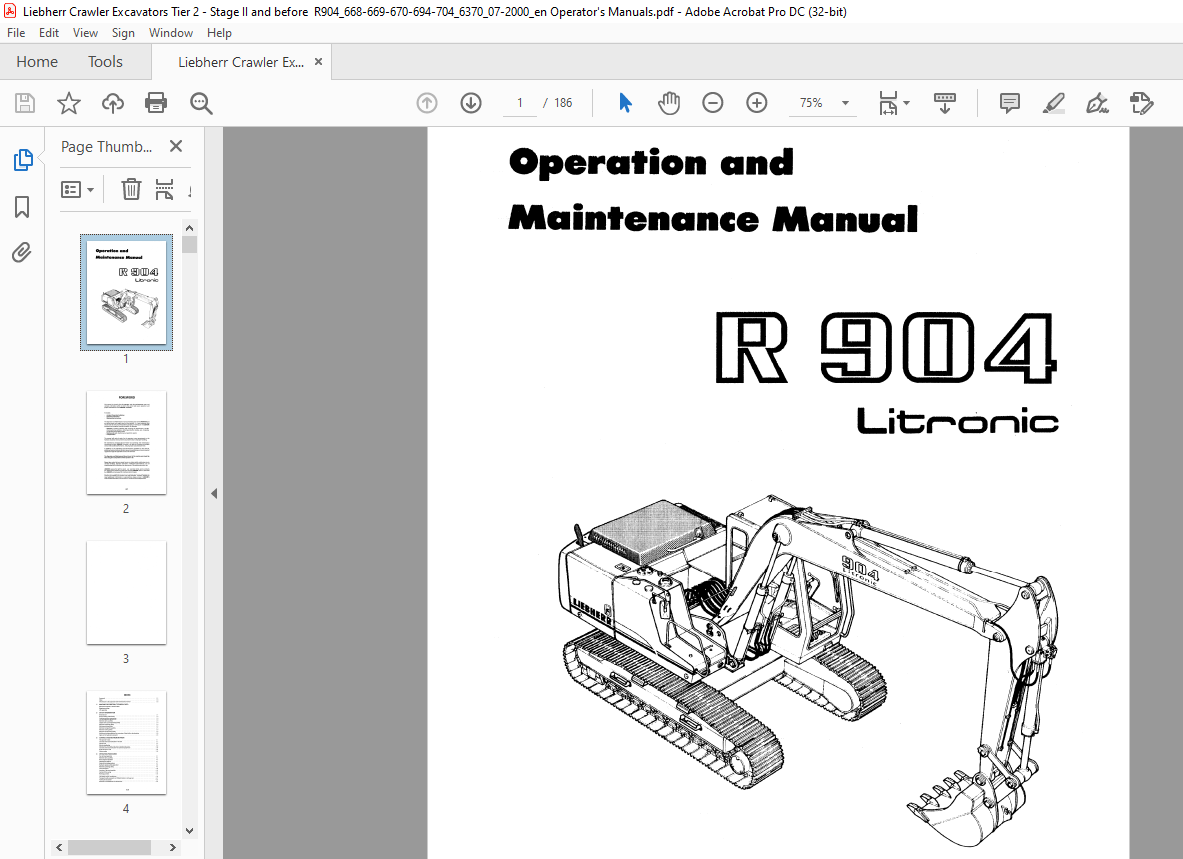Click the Adobe Acrobat title bar icon

[x=11, y=11]
